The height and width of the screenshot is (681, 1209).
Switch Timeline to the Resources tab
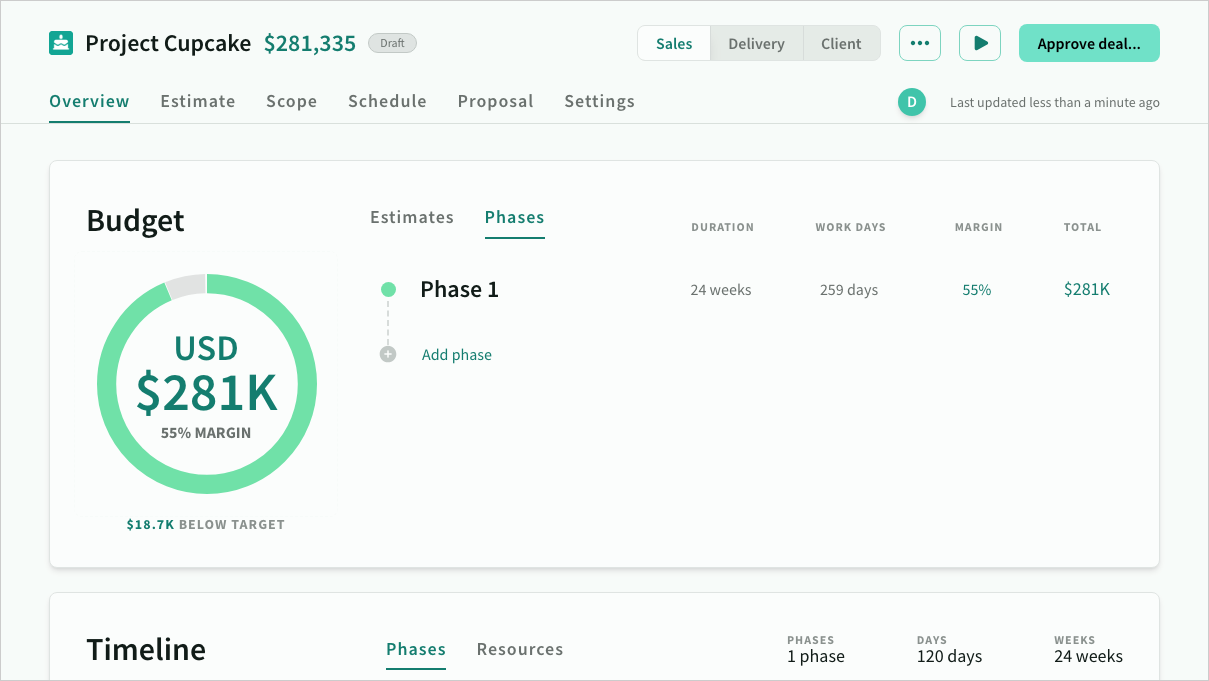[519, 649]
